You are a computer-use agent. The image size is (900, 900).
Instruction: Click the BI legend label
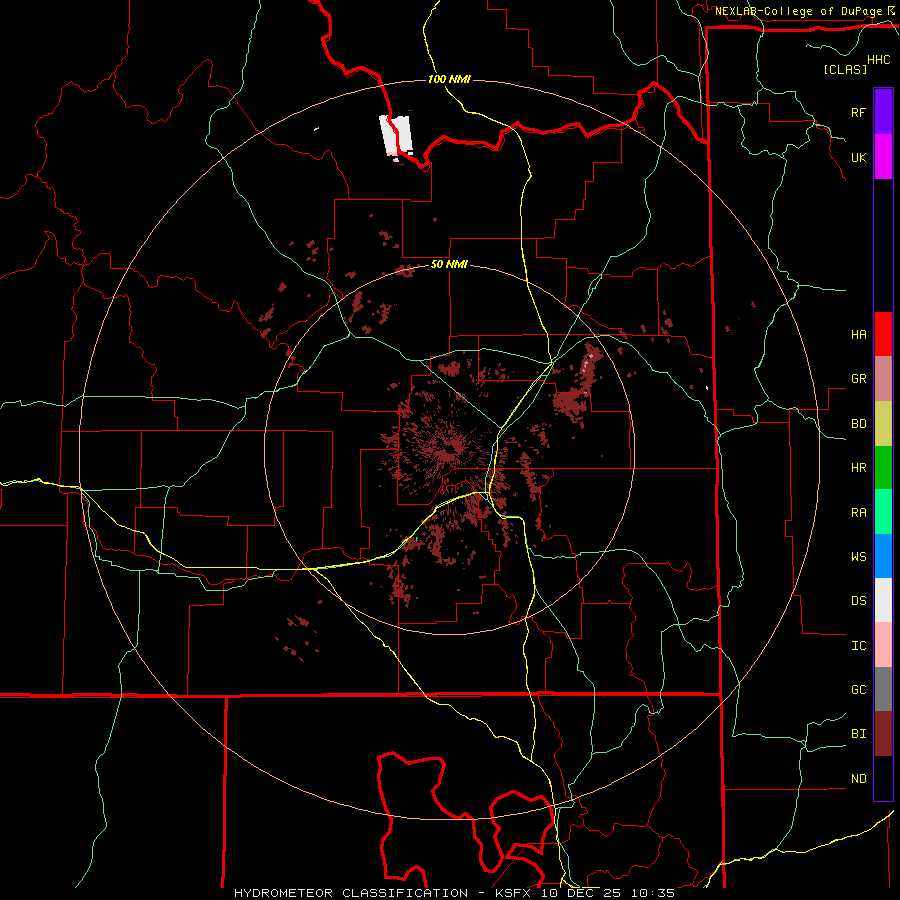point(858,734)
